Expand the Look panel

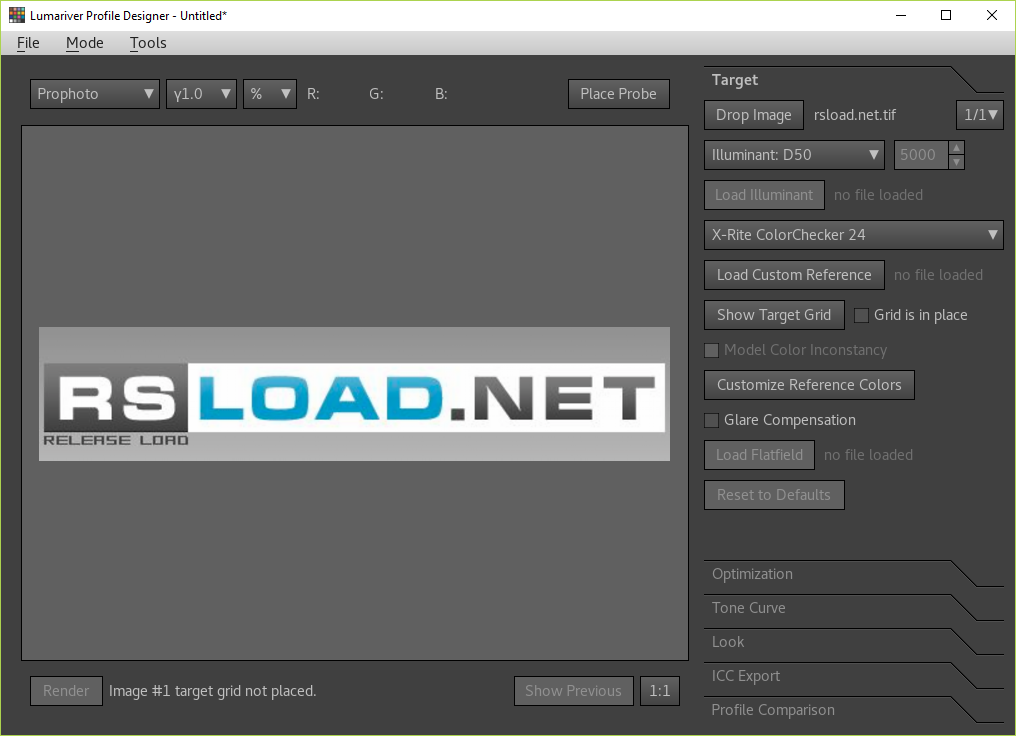[x=853, y=642]
